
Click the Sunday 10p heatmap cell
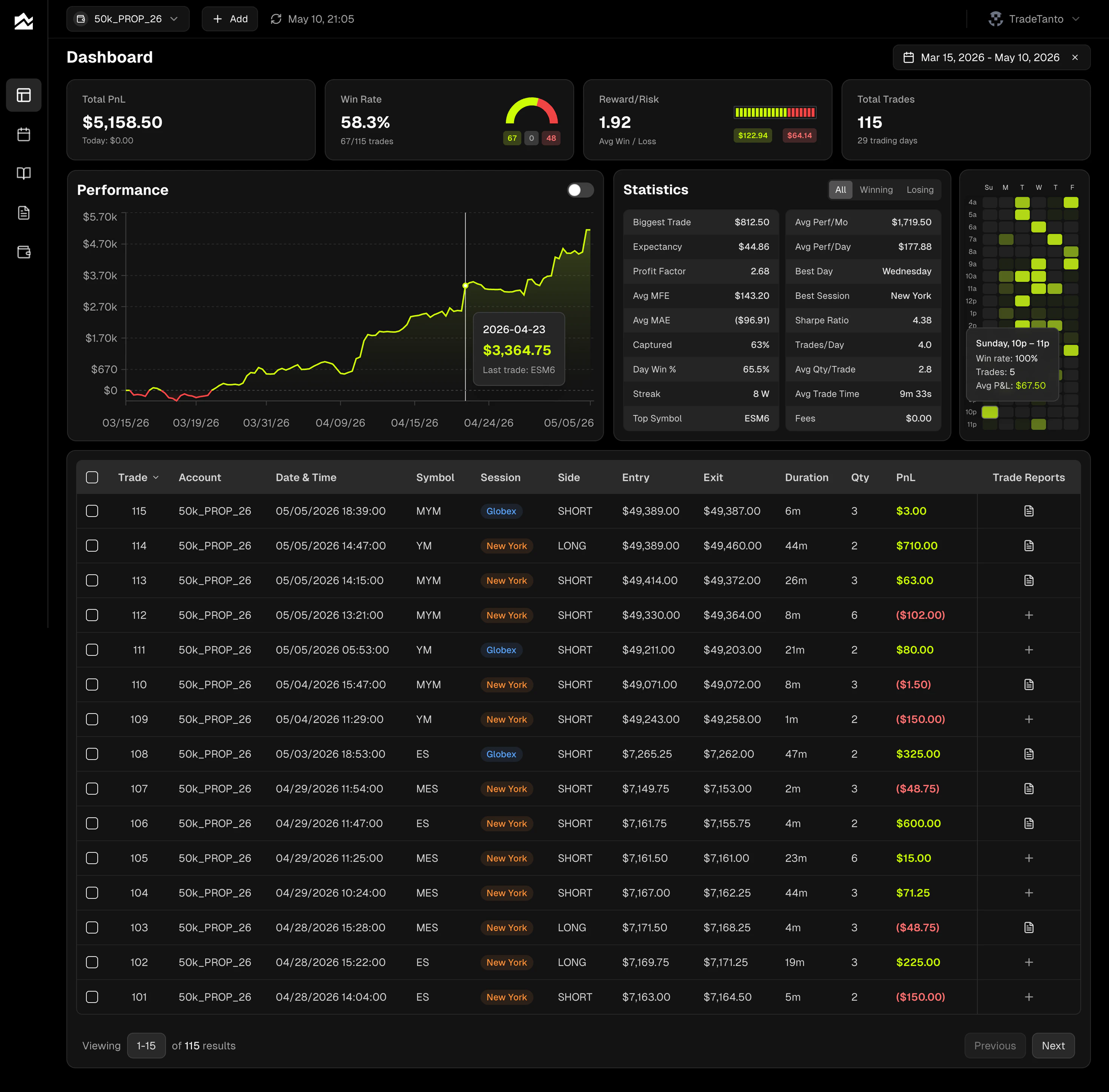click(990, 412)
